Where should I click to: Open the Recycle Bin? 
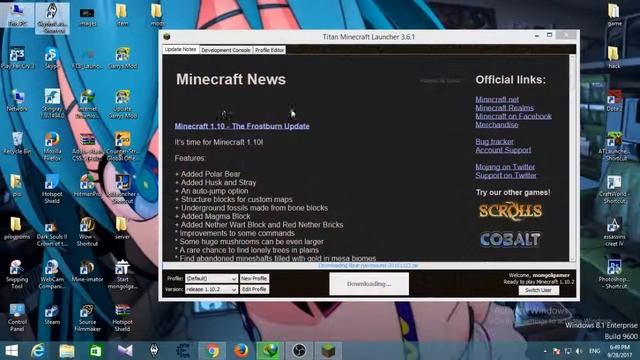coord(17,143)
